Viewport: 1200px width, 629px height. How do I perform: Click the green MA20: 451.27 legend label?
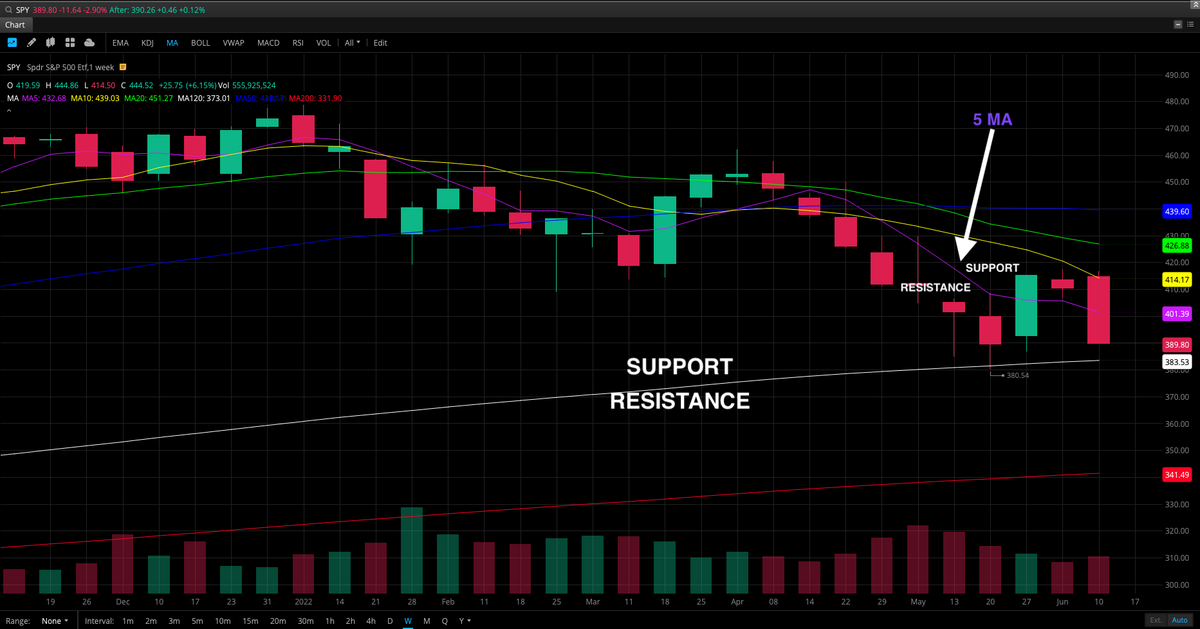point(149,98)
